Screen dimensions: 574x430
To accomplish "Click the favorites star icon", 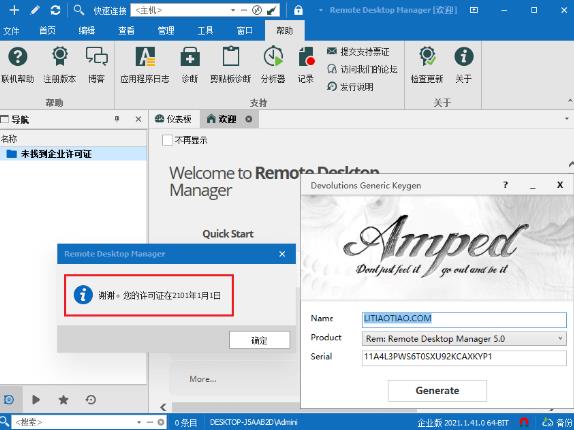I will tap(63, 399).
